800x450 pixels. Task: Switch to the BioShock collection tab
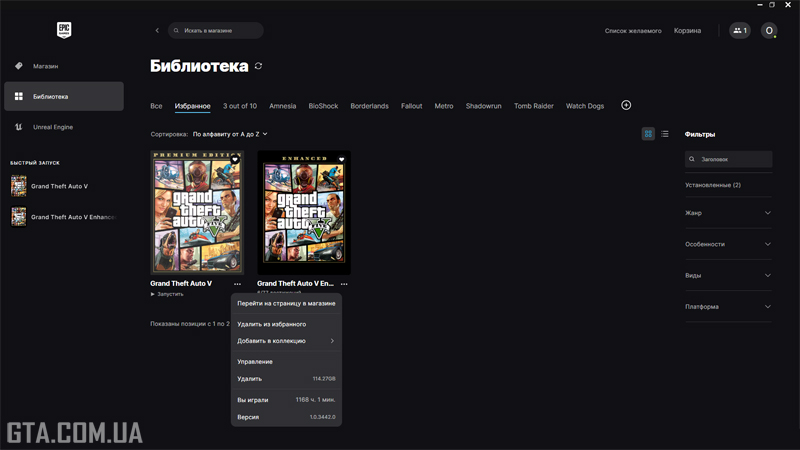click(x=323, y=106)
